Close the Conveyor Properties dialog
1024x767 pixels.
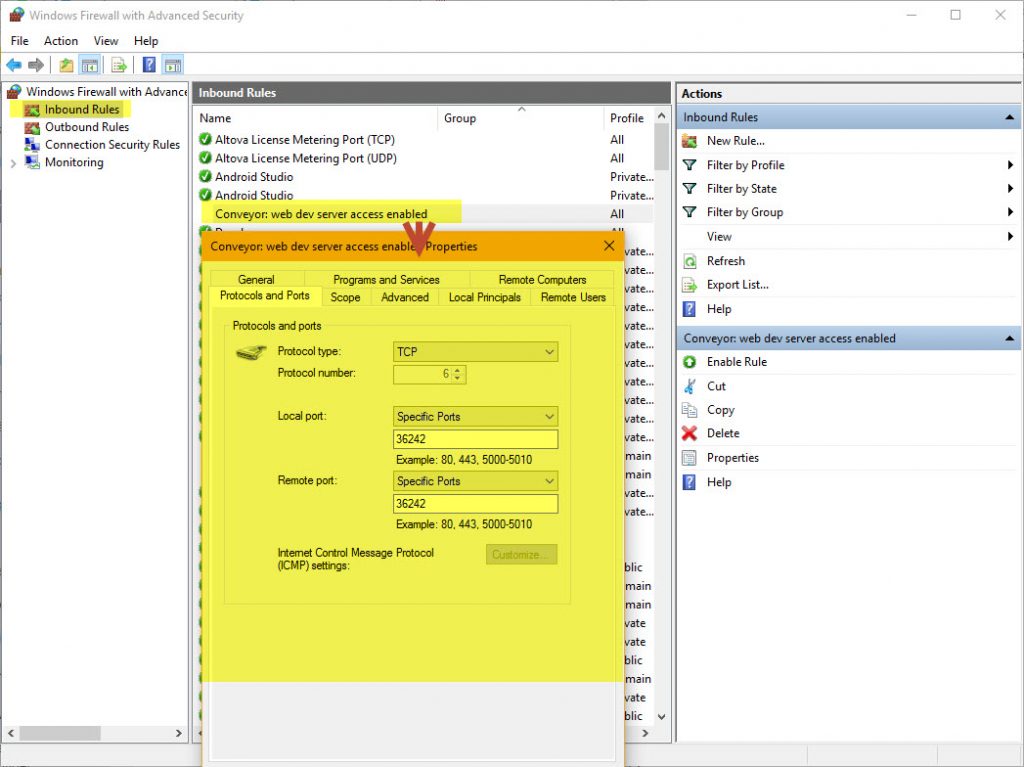pos(609,246)
